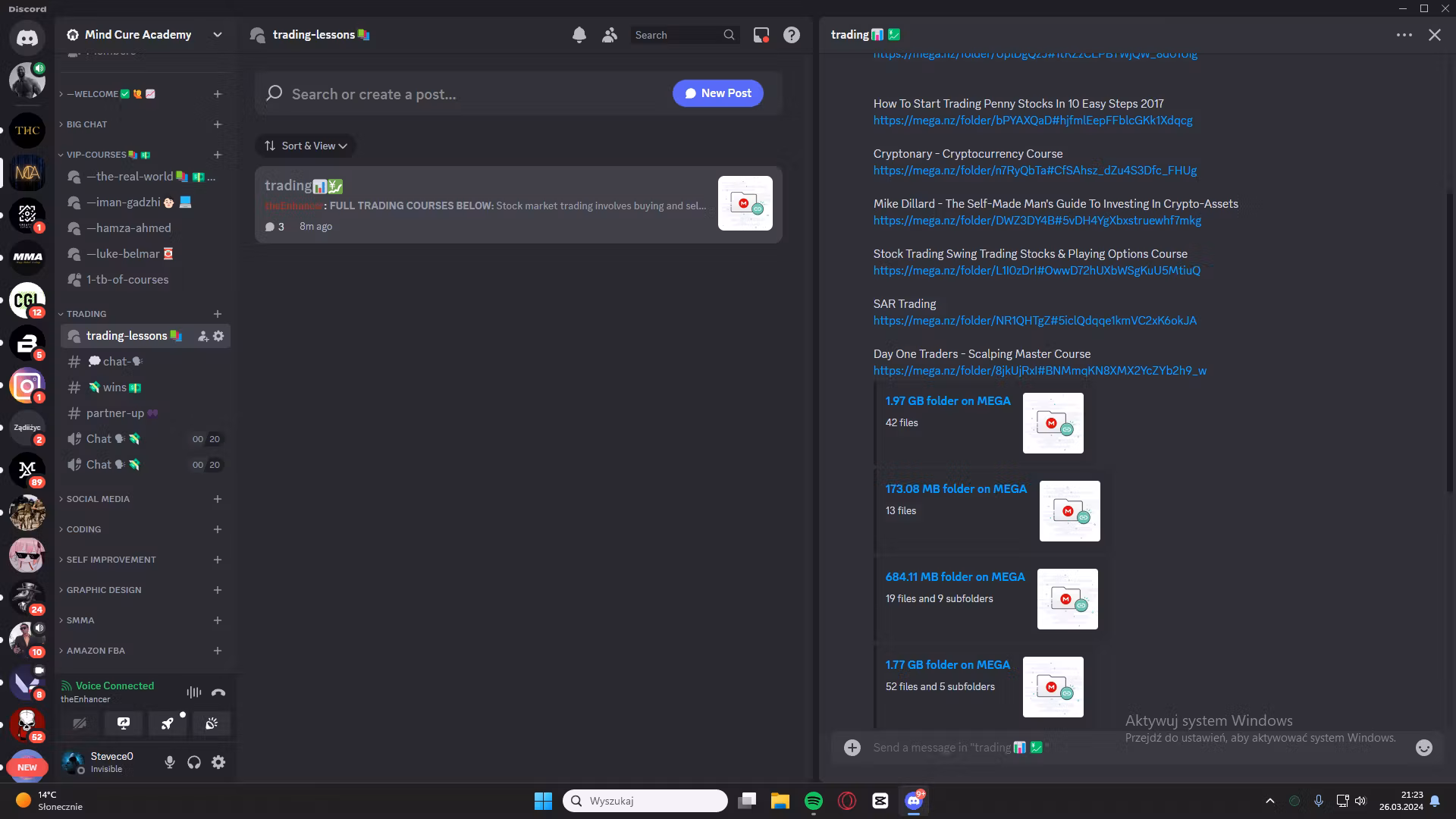Click the Discord home icon
The width and height of the screenshot is (1456, 819).
[x=27, y=37]
